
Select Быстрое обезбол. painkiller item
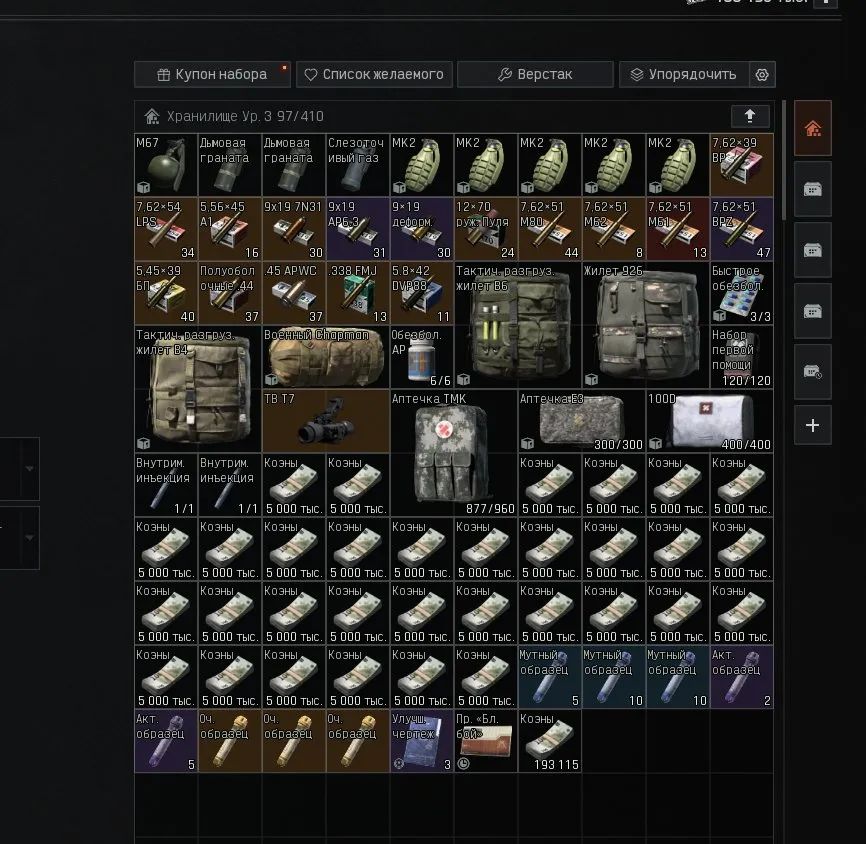pyautogui.click(x=742, y=293)
